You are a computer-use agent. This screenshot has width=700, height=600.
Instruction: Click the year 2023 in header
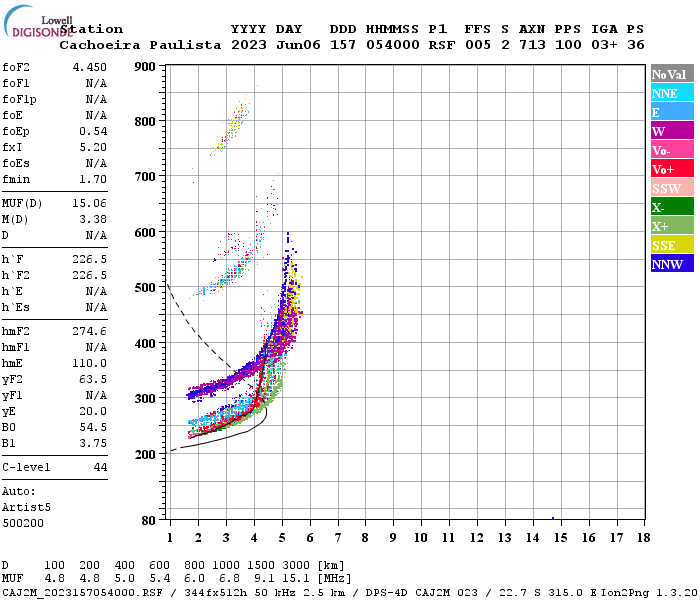(249, 45)
